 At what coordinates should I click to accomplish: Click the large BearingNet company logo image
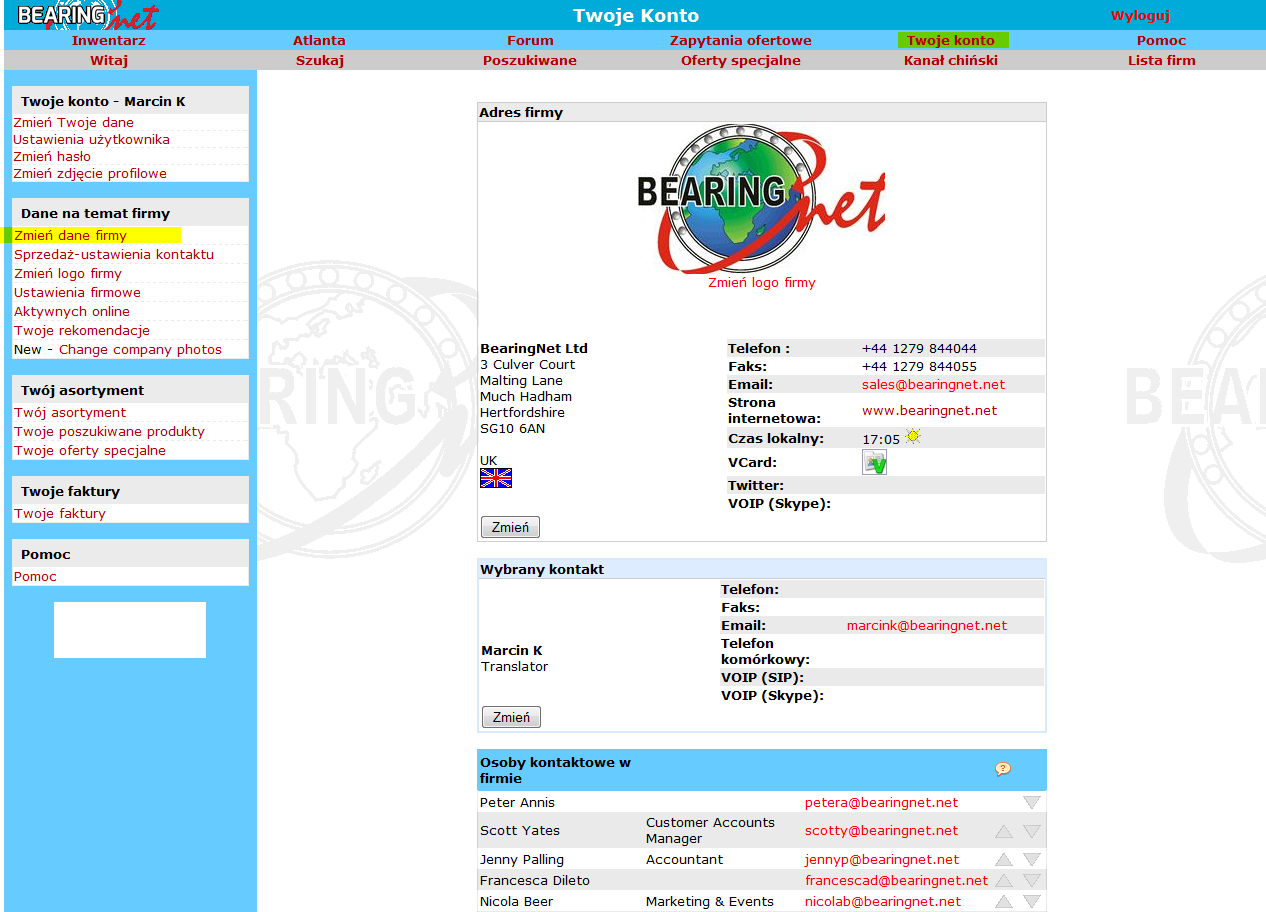coord(761,198)
